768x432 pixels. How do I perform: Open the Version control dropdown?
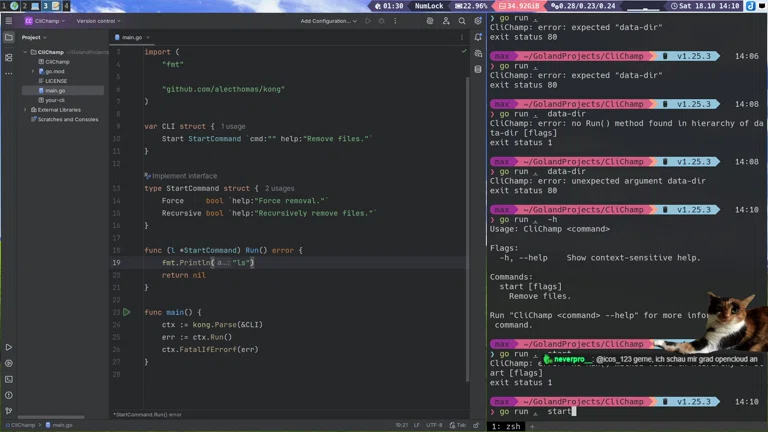[x=98, y=21]
